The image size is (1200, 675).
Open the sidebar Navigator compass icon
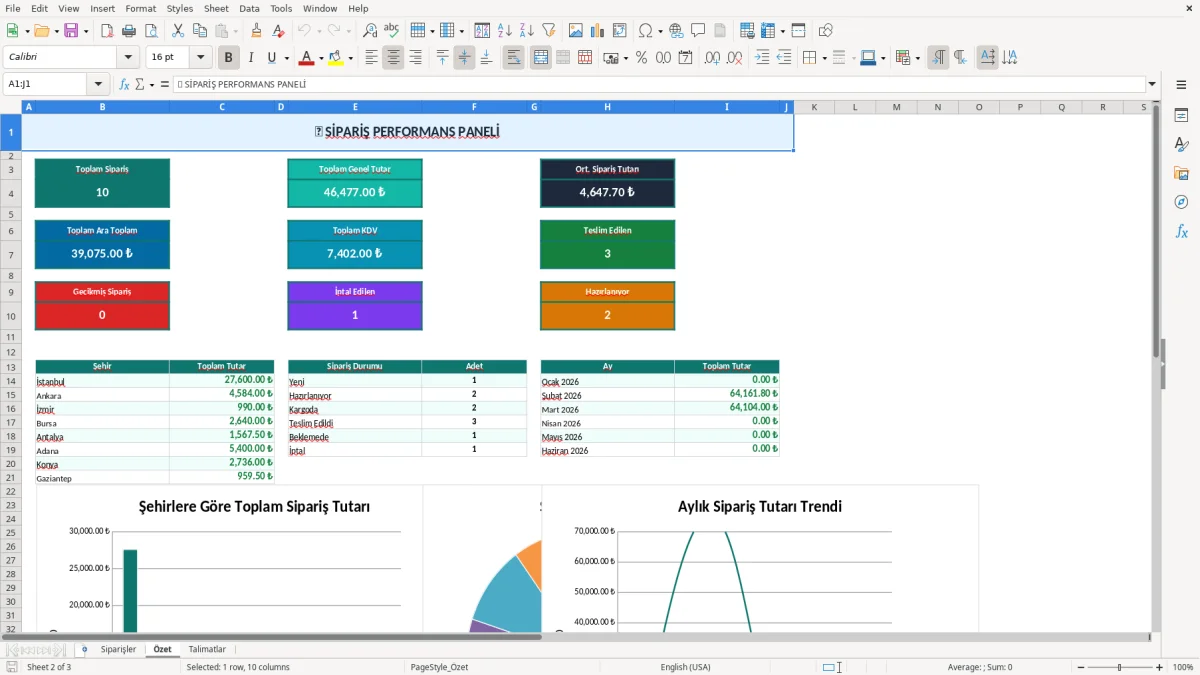pos(1181,203)
